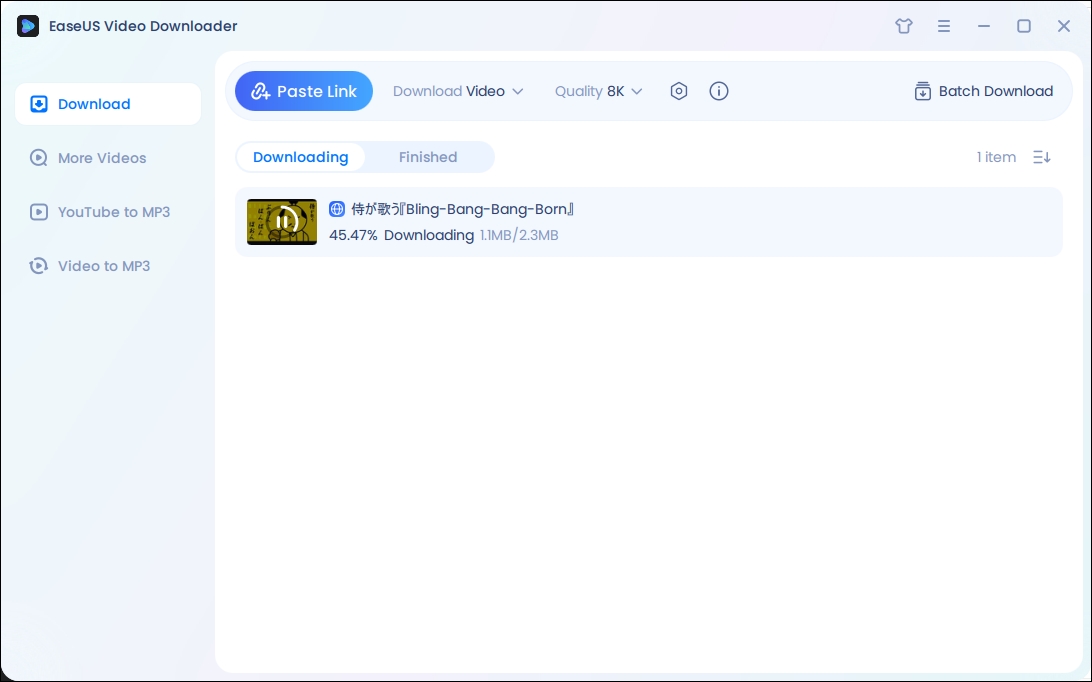1092x682 pixels.
Task: Open the download settings gear icon
Action: coord(679,91)
